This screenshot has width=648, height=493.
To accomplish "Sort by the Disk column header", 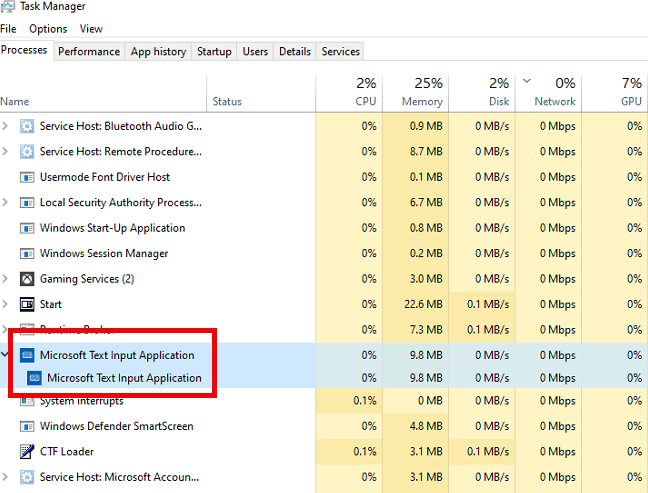I will pyautogui.click(x=482, y=93).
